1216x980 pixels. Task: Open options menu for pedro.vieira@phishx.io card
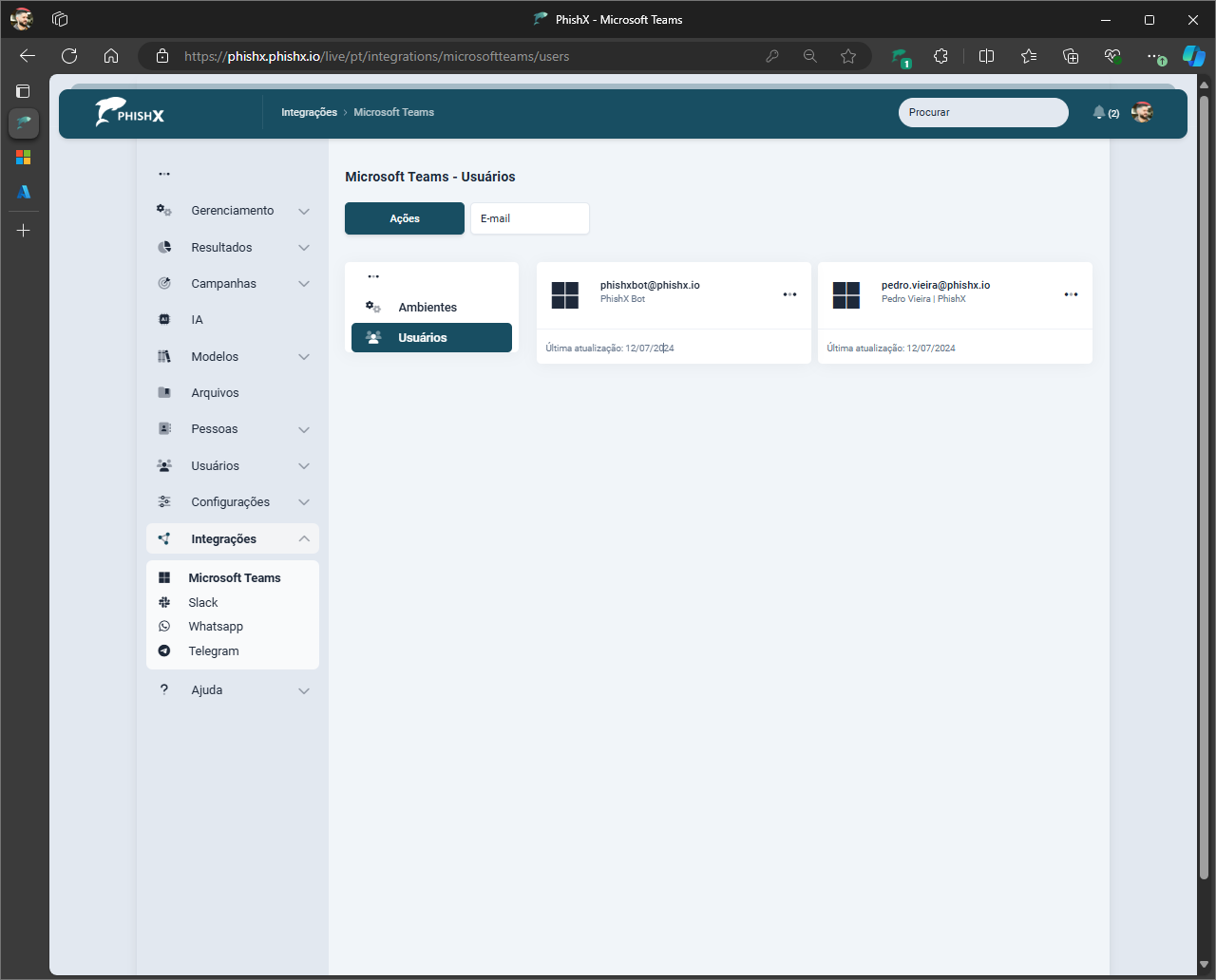(x=1071, y=294)
